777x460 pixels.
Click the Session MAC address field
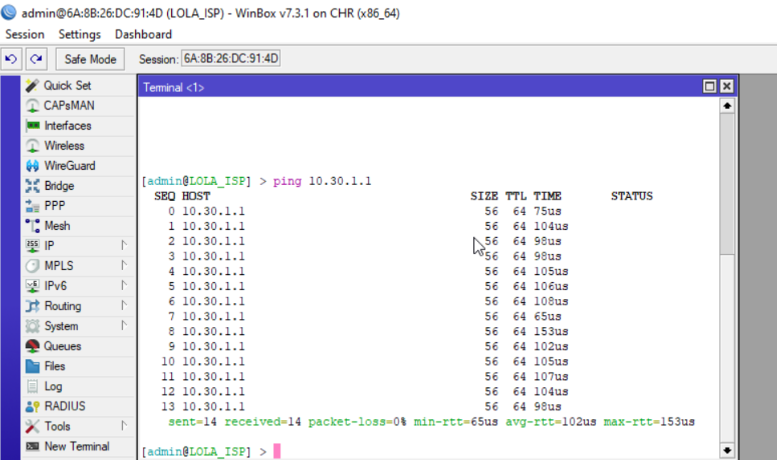pyautogui.click(x=231, y=59)
